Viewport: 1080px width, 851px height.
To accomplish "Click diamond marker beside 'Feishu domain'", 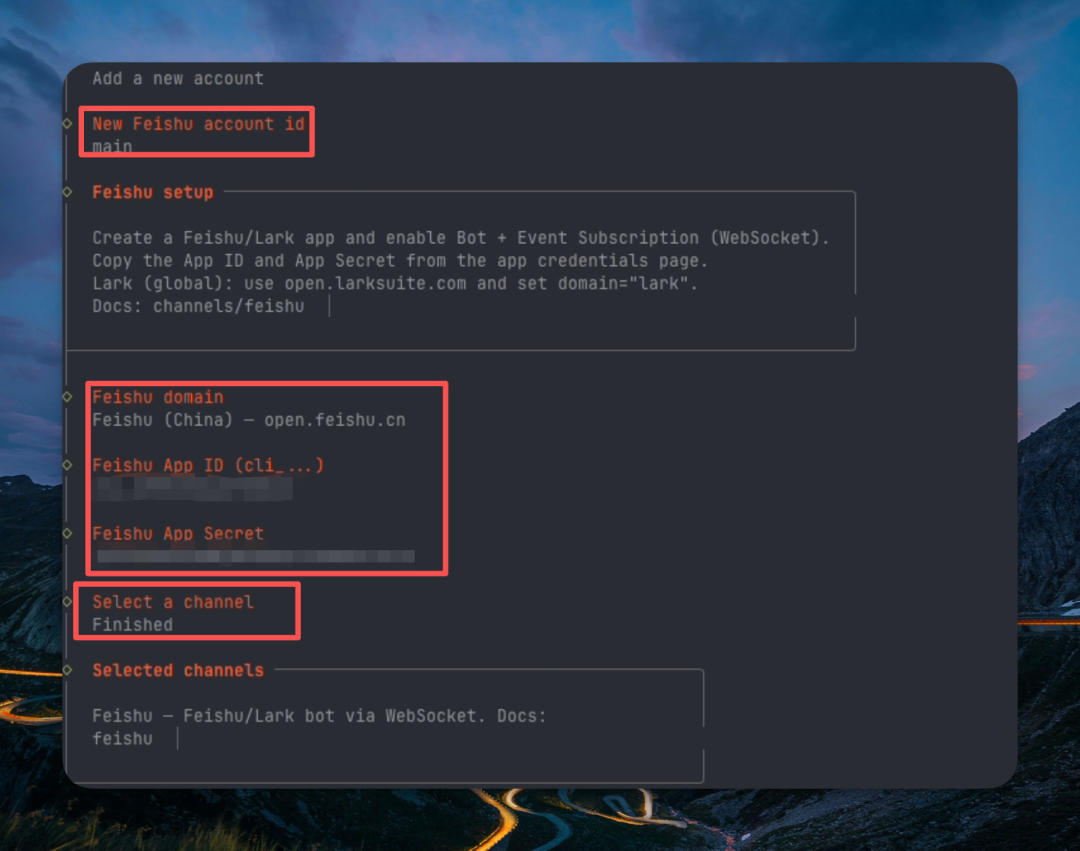I will 67,397.
